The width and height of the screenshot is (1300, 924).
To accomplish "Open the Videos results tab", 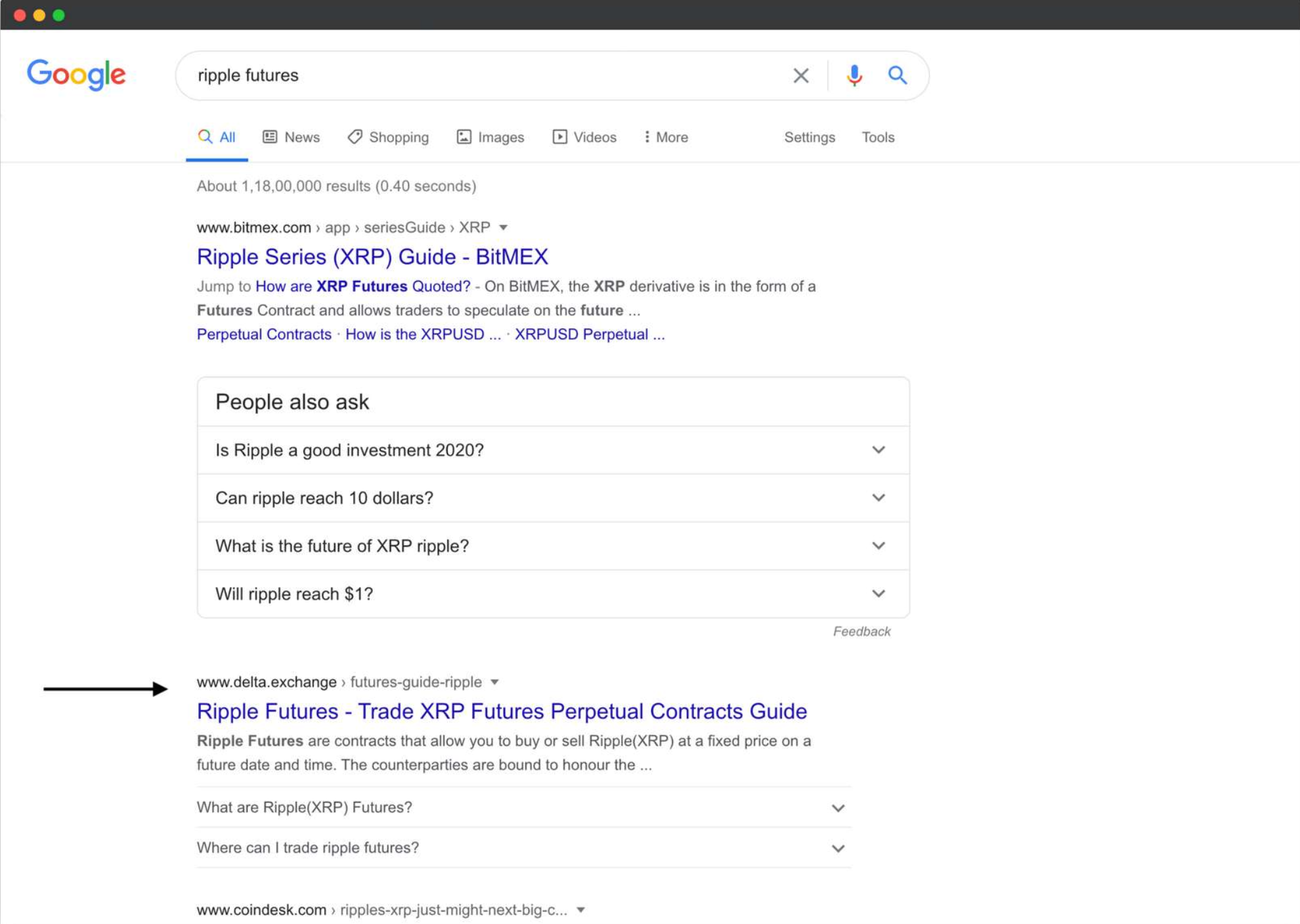I will pyautogui.click(x=584, y=137).
